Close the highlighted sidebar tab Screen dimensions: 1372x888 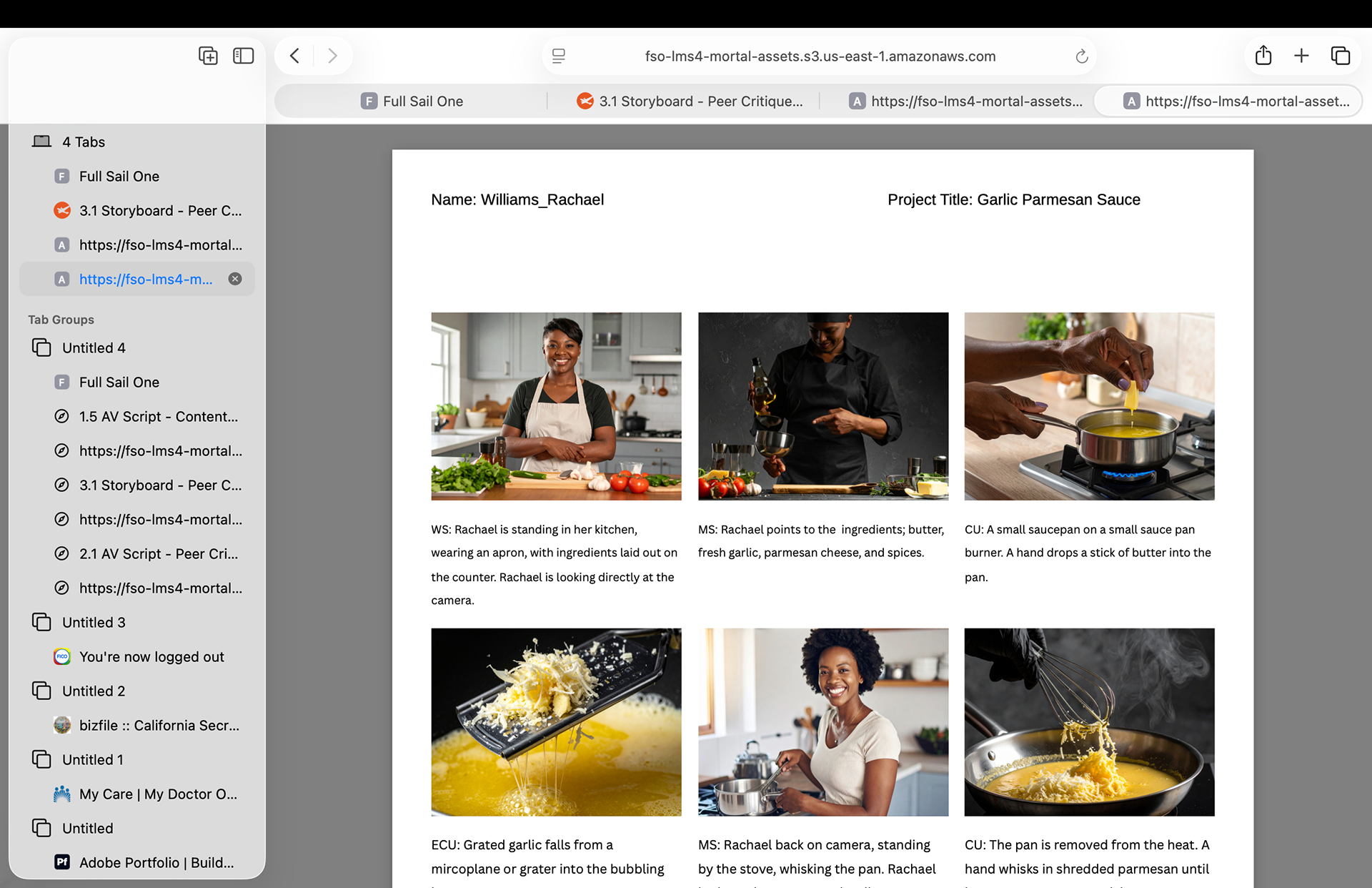coord(235,279)
